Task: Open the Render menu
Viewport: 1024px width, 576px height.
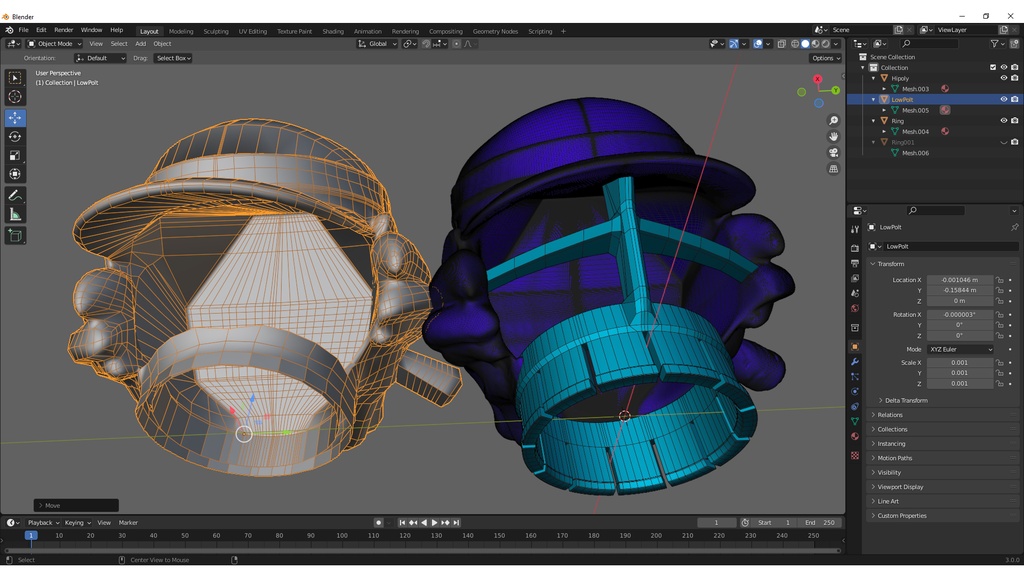Action: [x=63, y=30]
